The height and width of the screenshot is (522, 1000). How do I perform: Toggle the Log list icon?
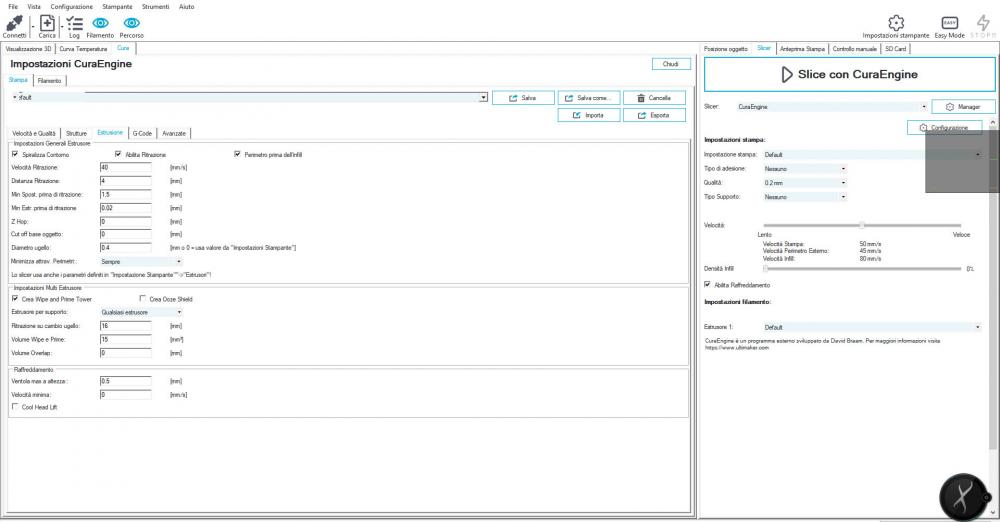coord(74,22)
